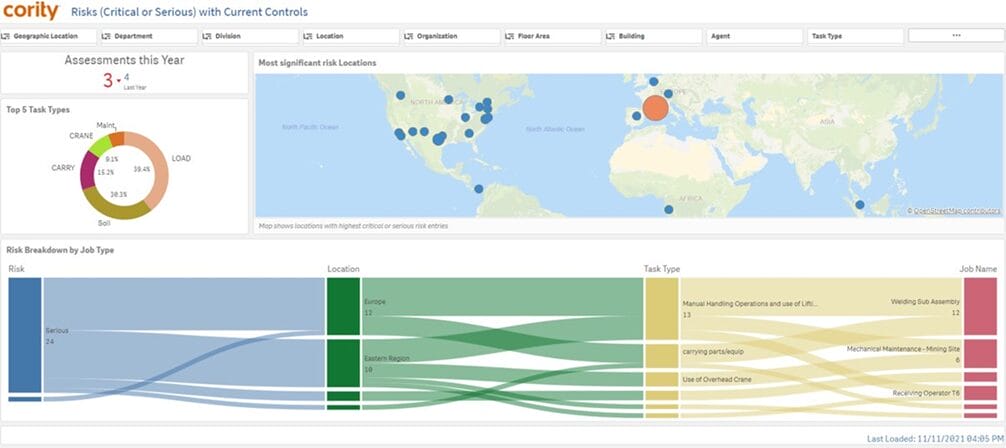Open the Geographic Location filter

point(49,36)
